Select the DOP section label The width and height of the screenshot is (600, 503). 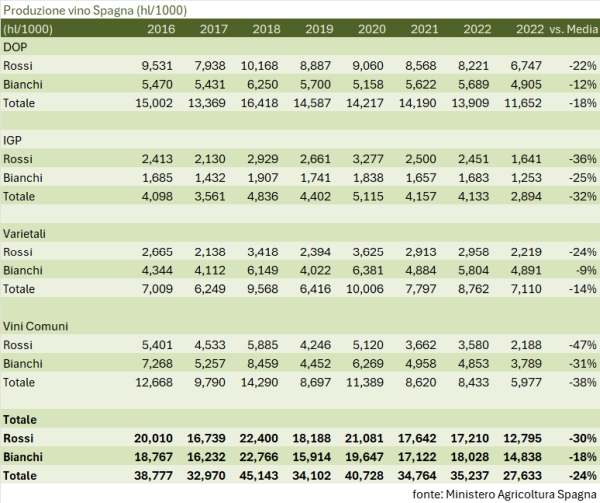click(16, 47)
